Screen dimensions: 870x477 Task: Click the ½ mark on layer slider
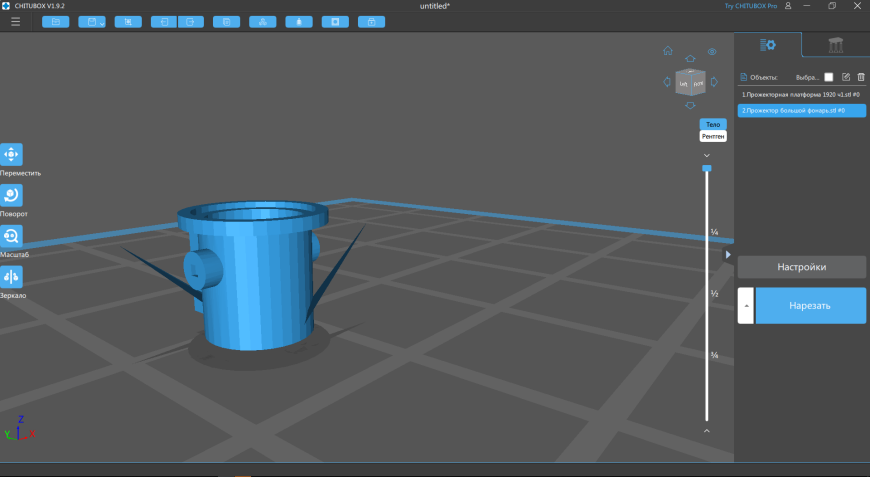click(714, 294)
